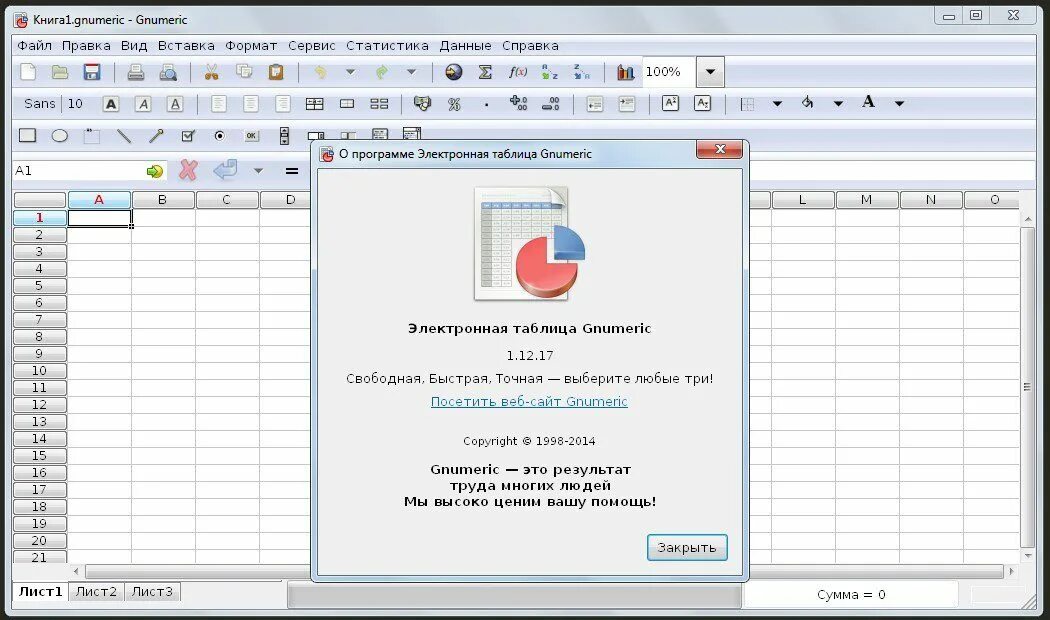
Task: Print the document using the printer icon
Action: (136, 72)
